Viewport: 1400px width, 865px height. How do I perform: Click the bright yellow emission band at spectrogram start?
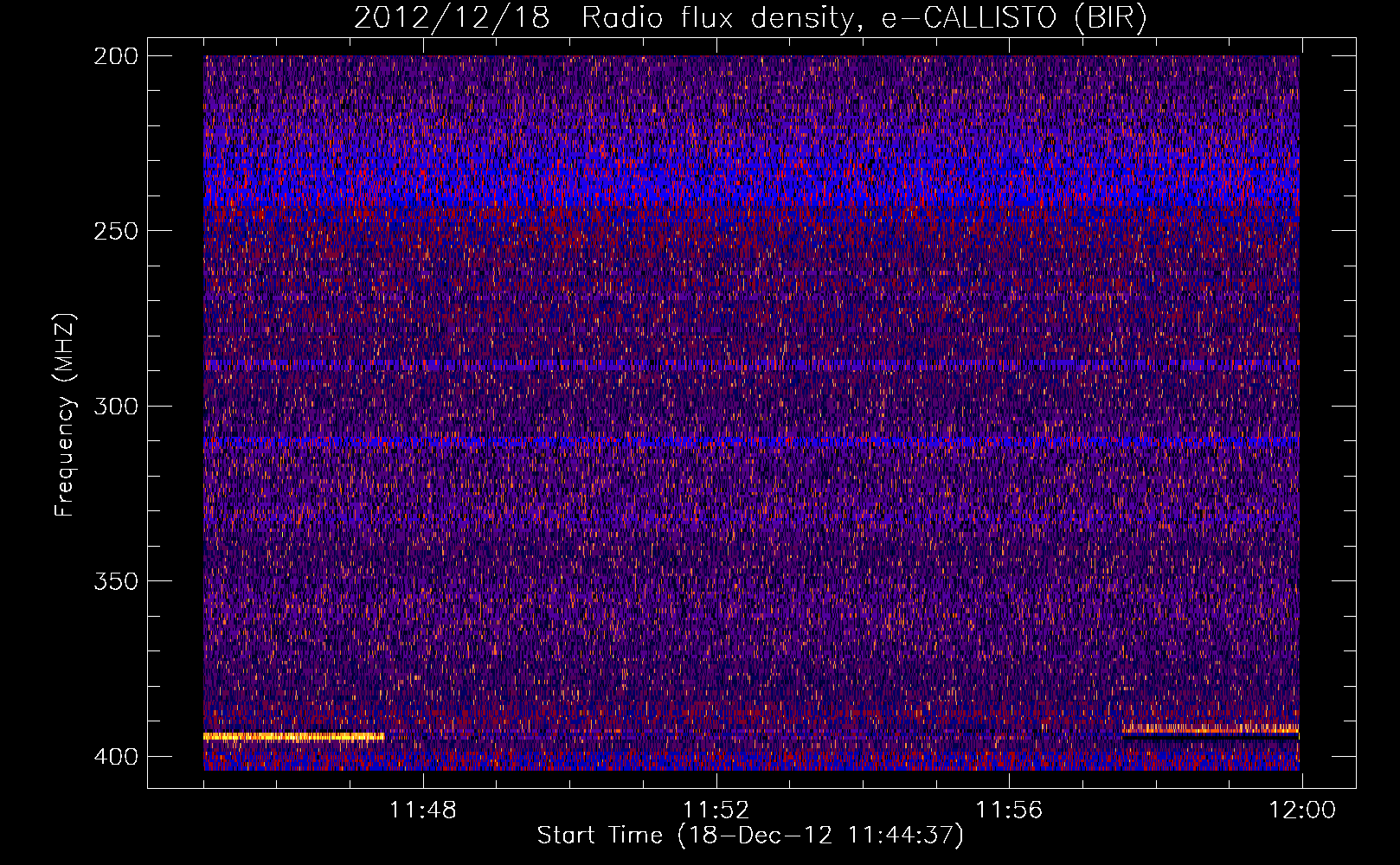[x=293, y=737]
